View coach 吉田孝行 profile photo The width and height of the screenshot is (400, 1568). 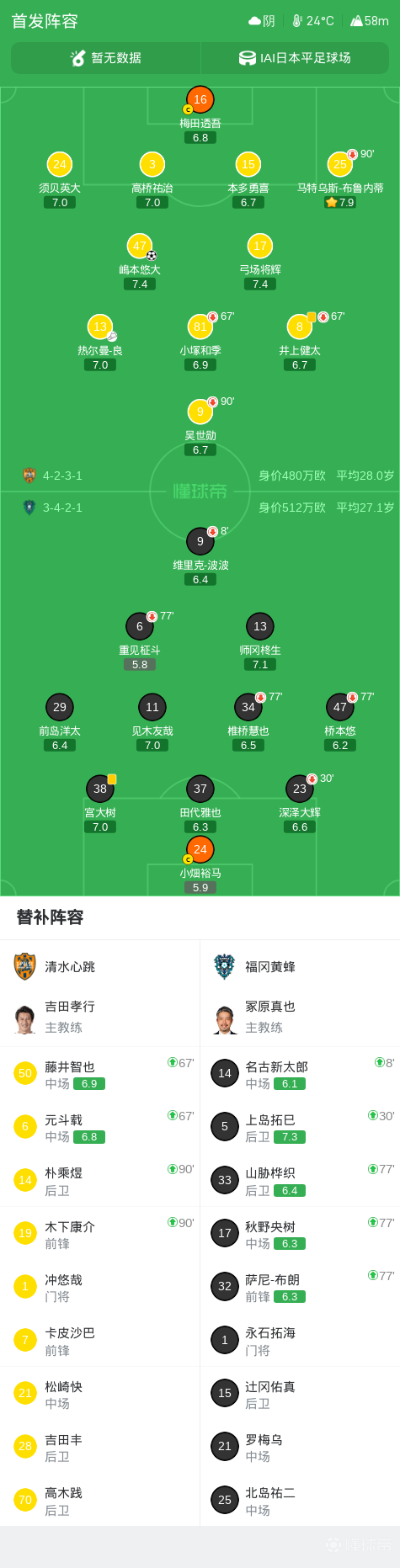pos(25,1017)
